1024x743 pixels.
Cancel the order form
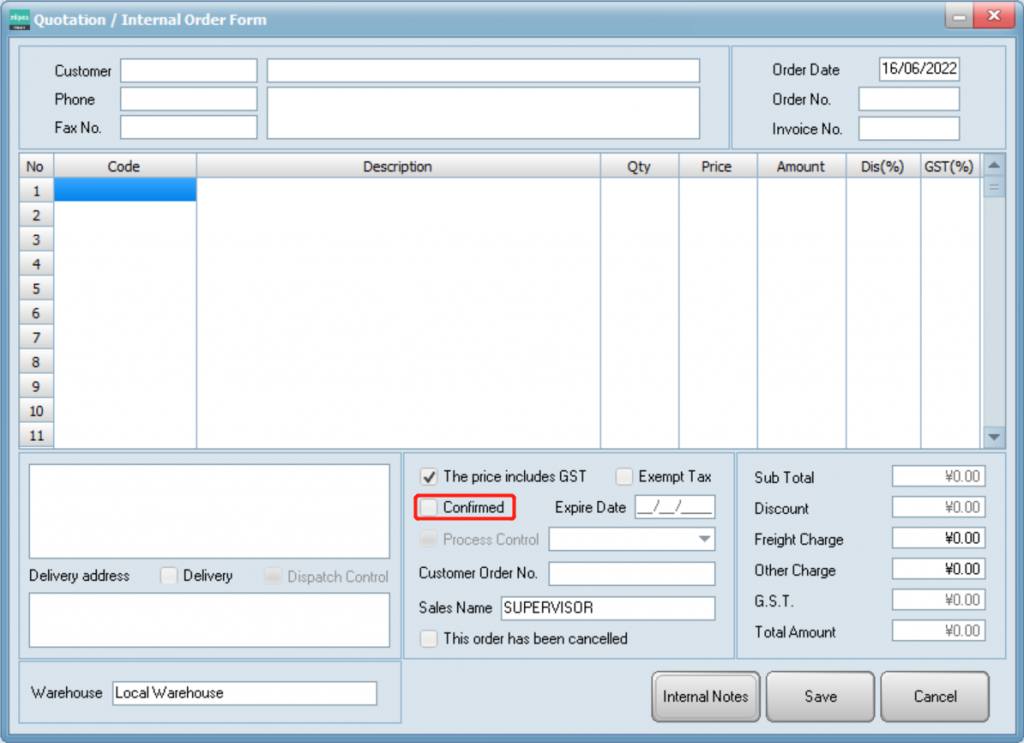point(934,696)
